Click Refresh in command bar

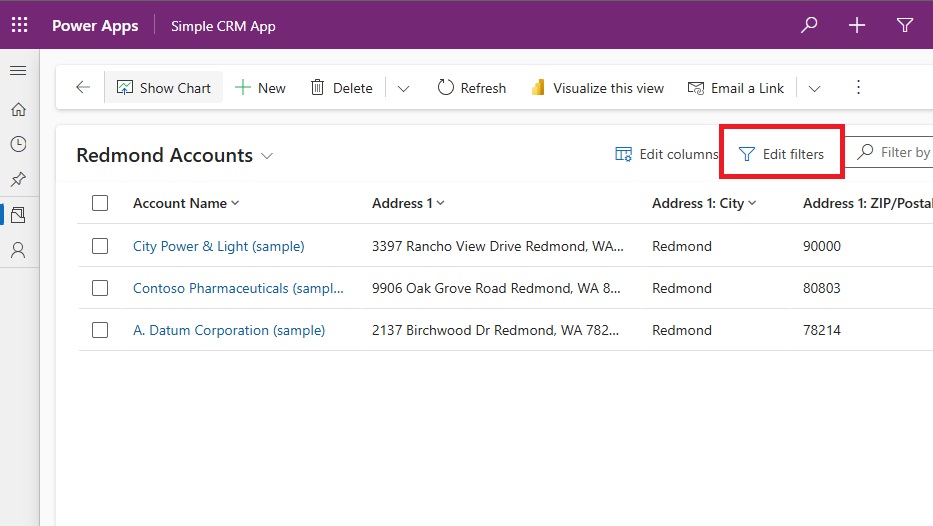471,88
